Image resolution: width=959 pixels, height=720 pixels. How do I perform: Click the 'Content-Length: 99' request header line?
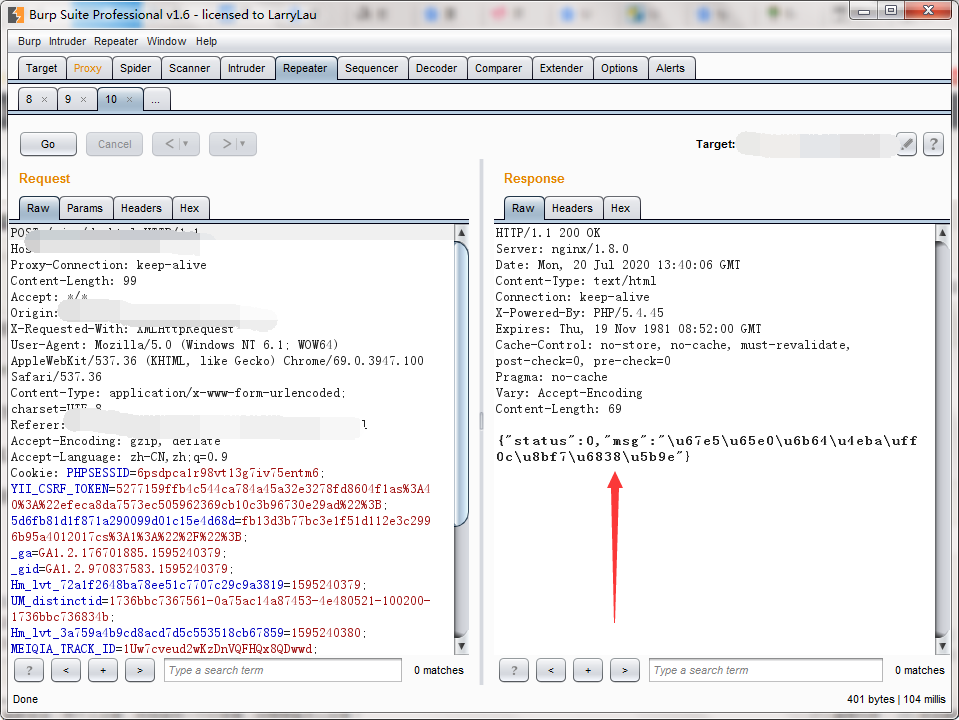(73, 281)
